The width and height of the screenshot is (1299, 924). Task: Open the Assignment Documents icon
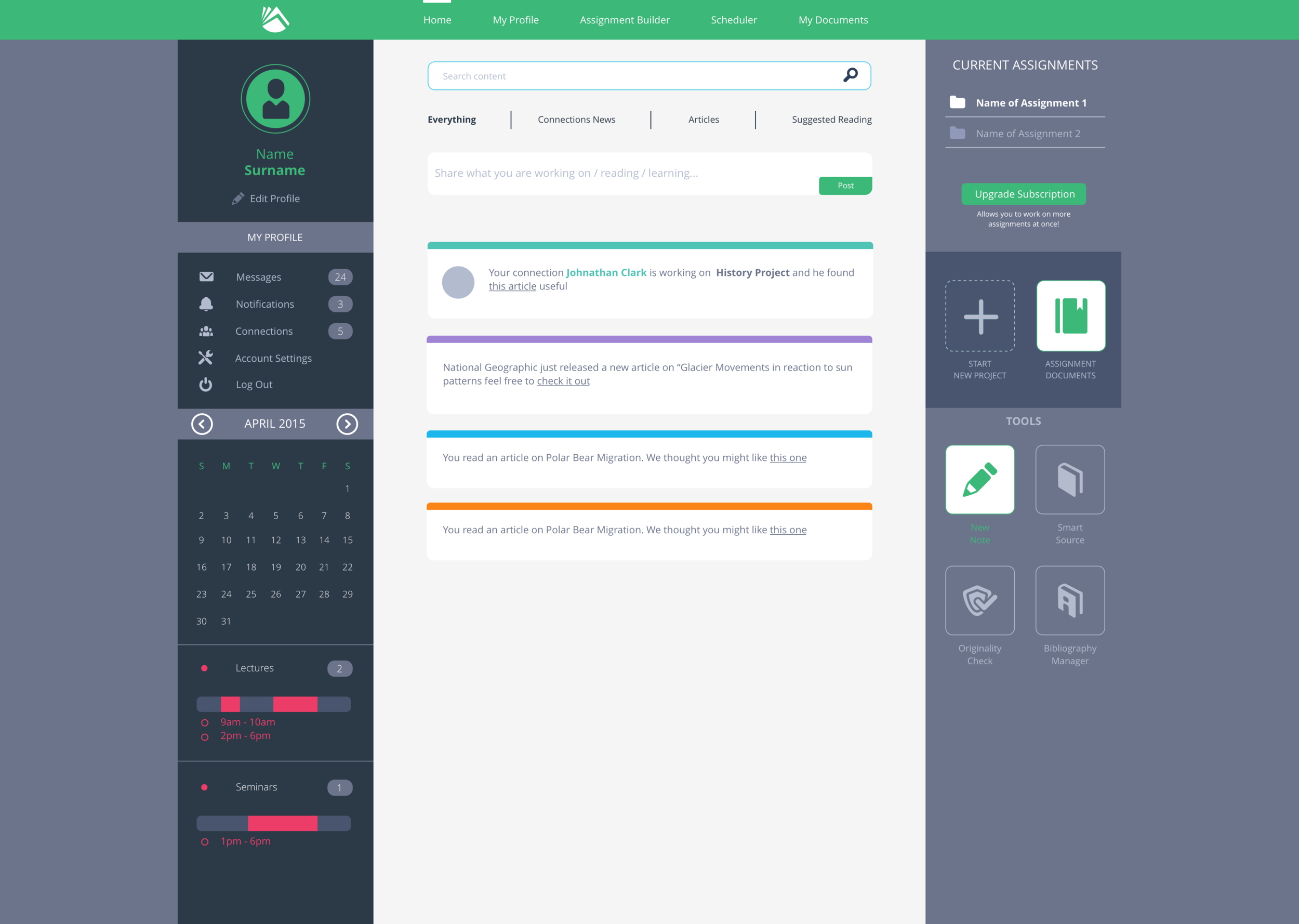(1070, 316)
